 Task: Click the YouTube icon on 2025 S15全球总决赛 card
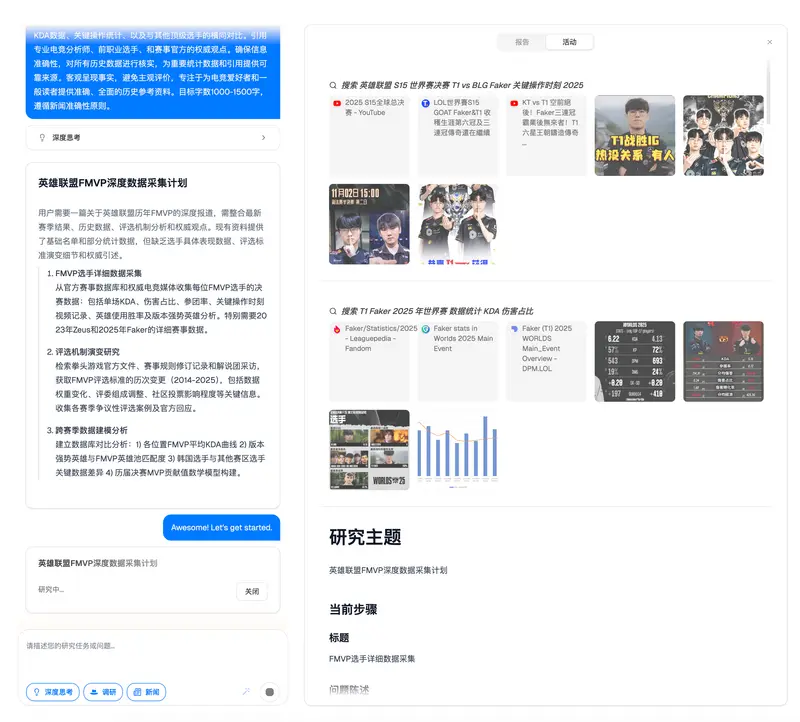coord(337,103)
